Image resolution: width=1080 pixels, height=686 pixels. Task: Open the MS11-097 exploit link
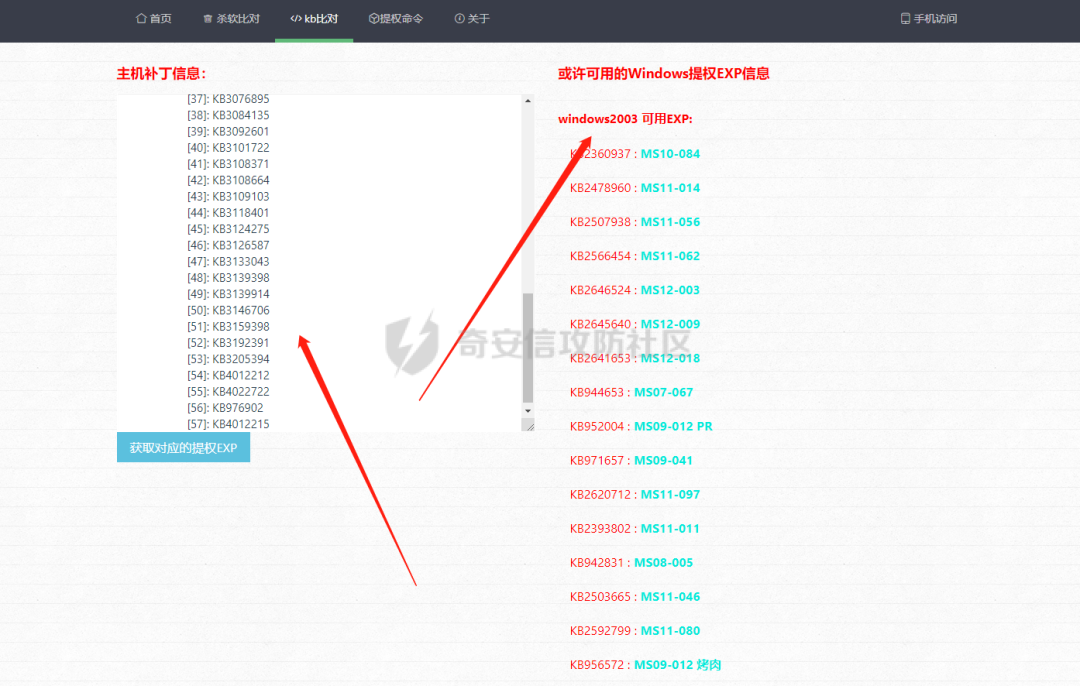[670, 495]
